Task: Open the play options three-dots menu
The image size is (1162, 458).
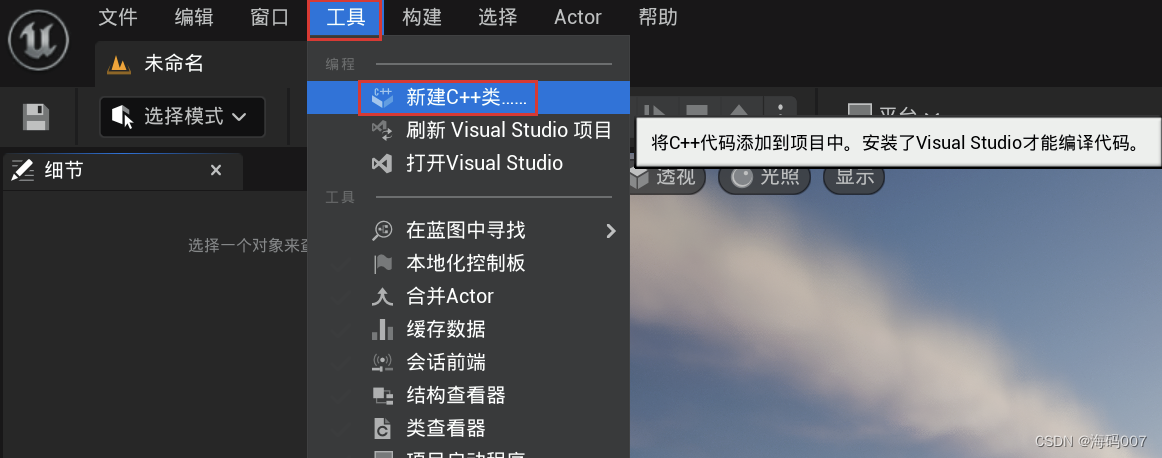Action: 780,110
